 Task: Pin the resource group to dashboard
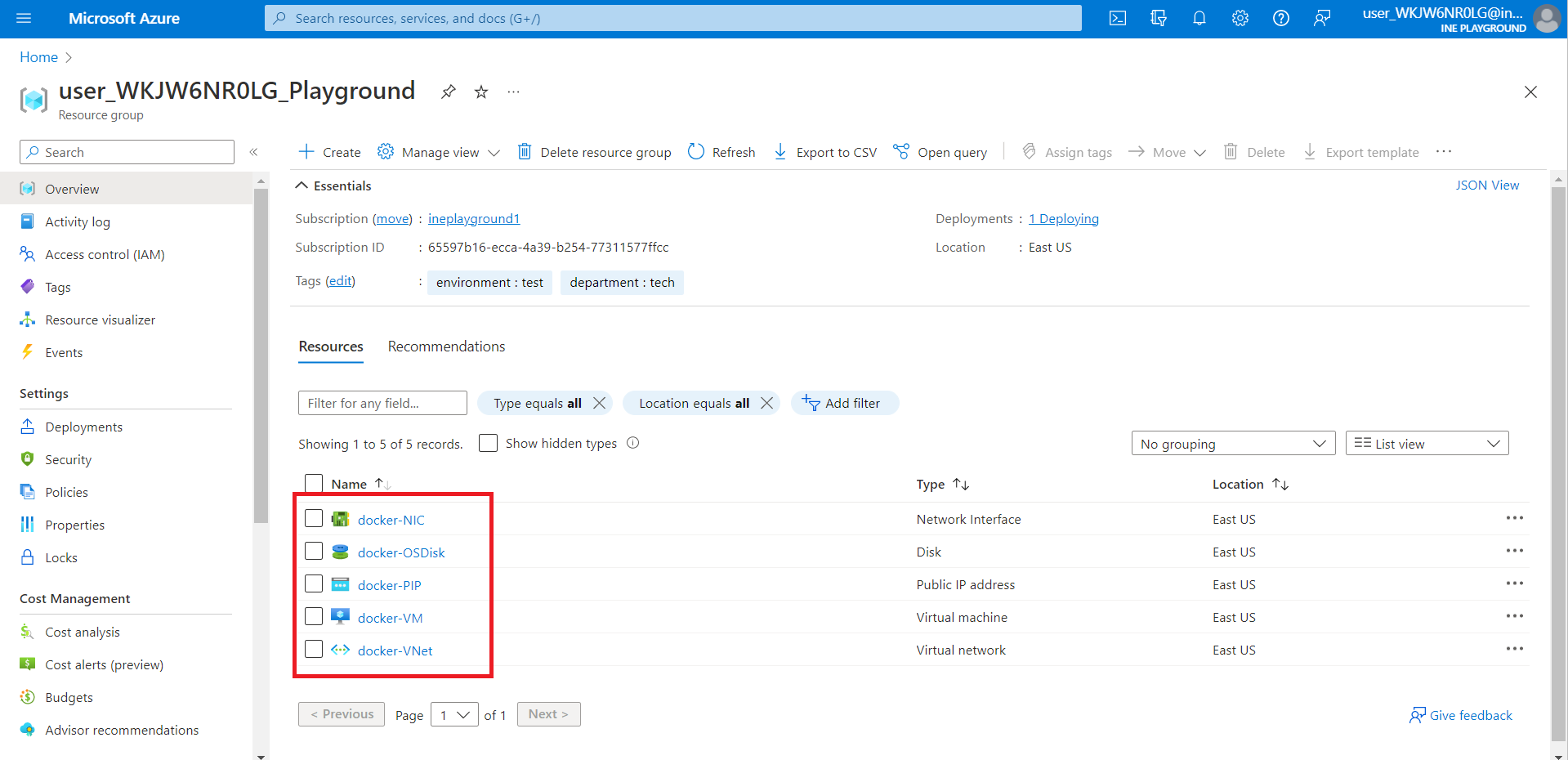(448, 92)
